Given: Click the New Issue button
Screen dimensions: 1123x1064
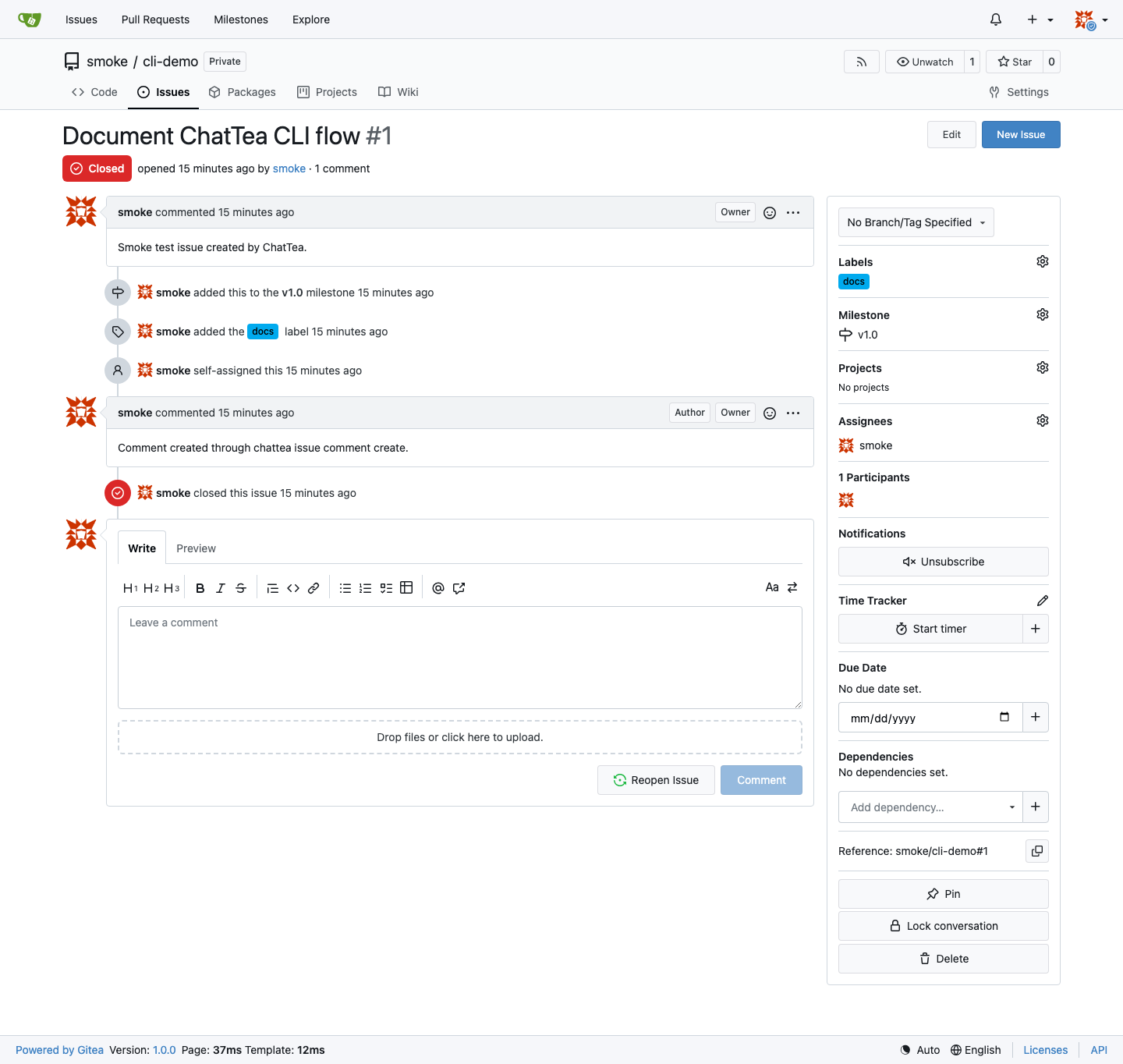Looking at the screenshot, I should tap(1021, 134).
